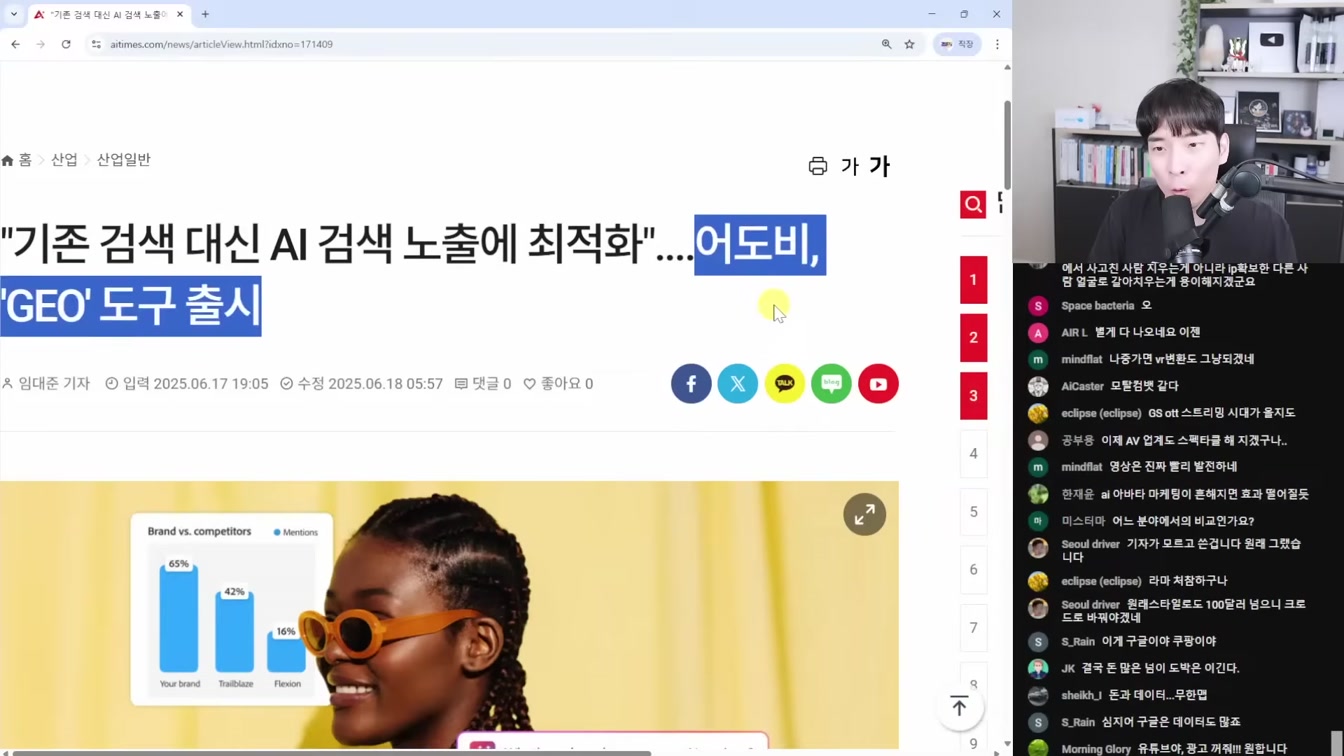Open the red site search icon
The width and height of the screenshot is (1344, 756).
tap(973, 205)
